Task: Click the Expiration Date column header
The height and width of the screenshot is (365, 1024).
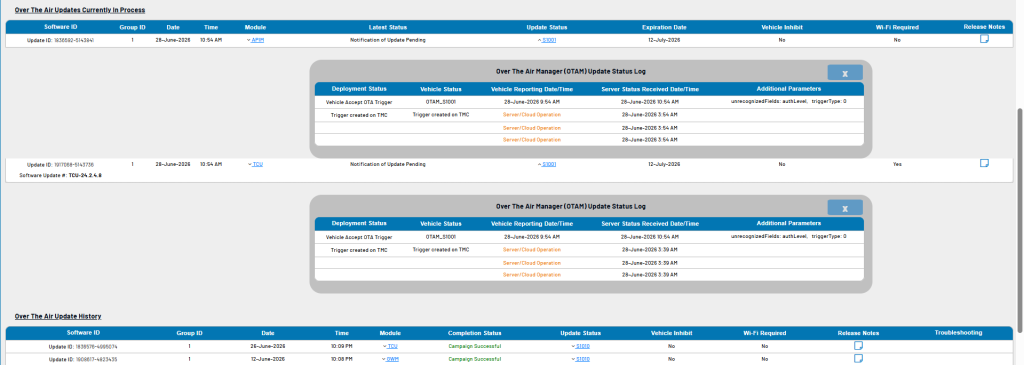Action: (664, 27)
